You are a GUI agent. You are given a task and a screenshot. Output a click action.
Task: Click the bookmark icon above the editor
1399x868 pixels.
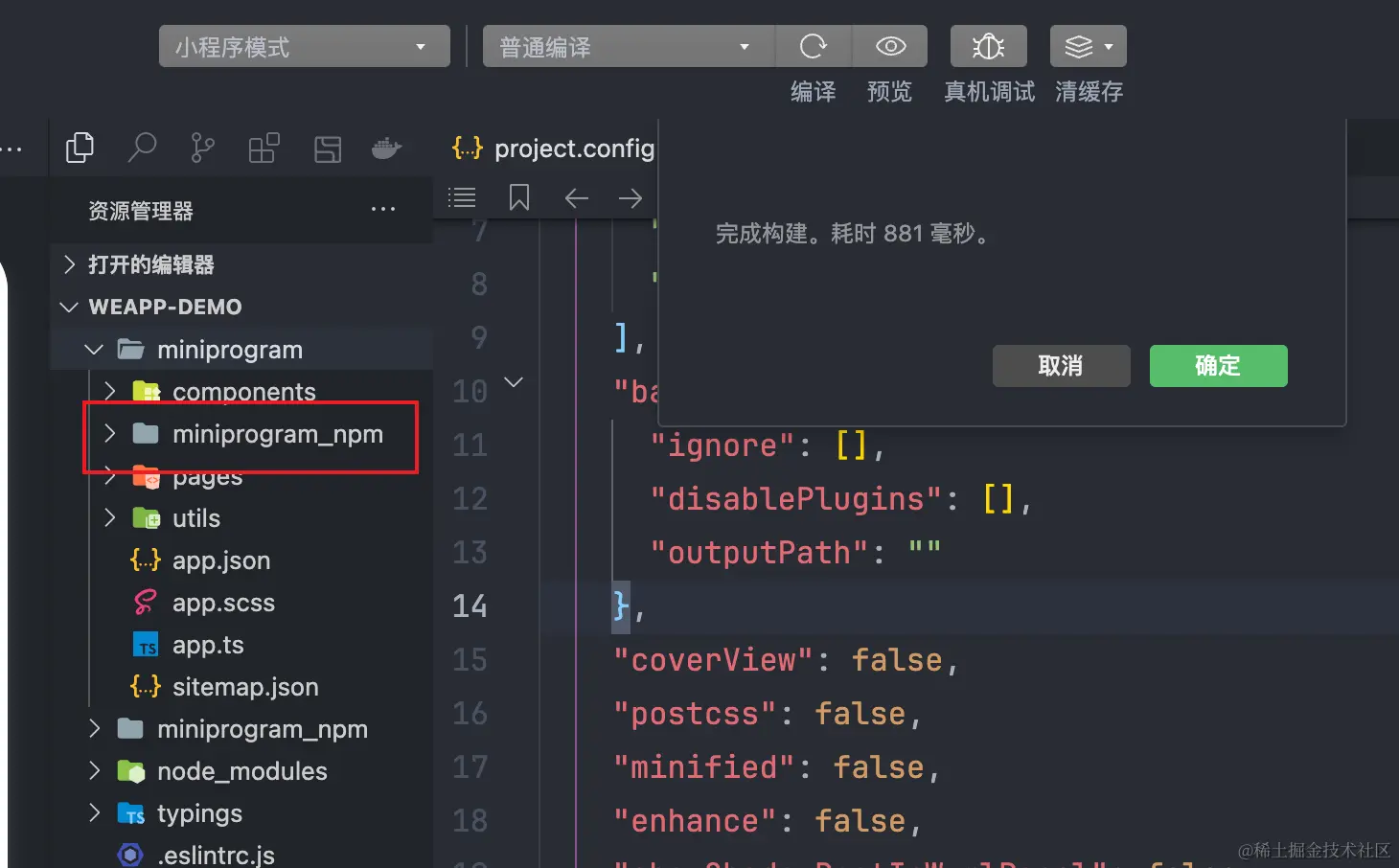click(519, 197)
